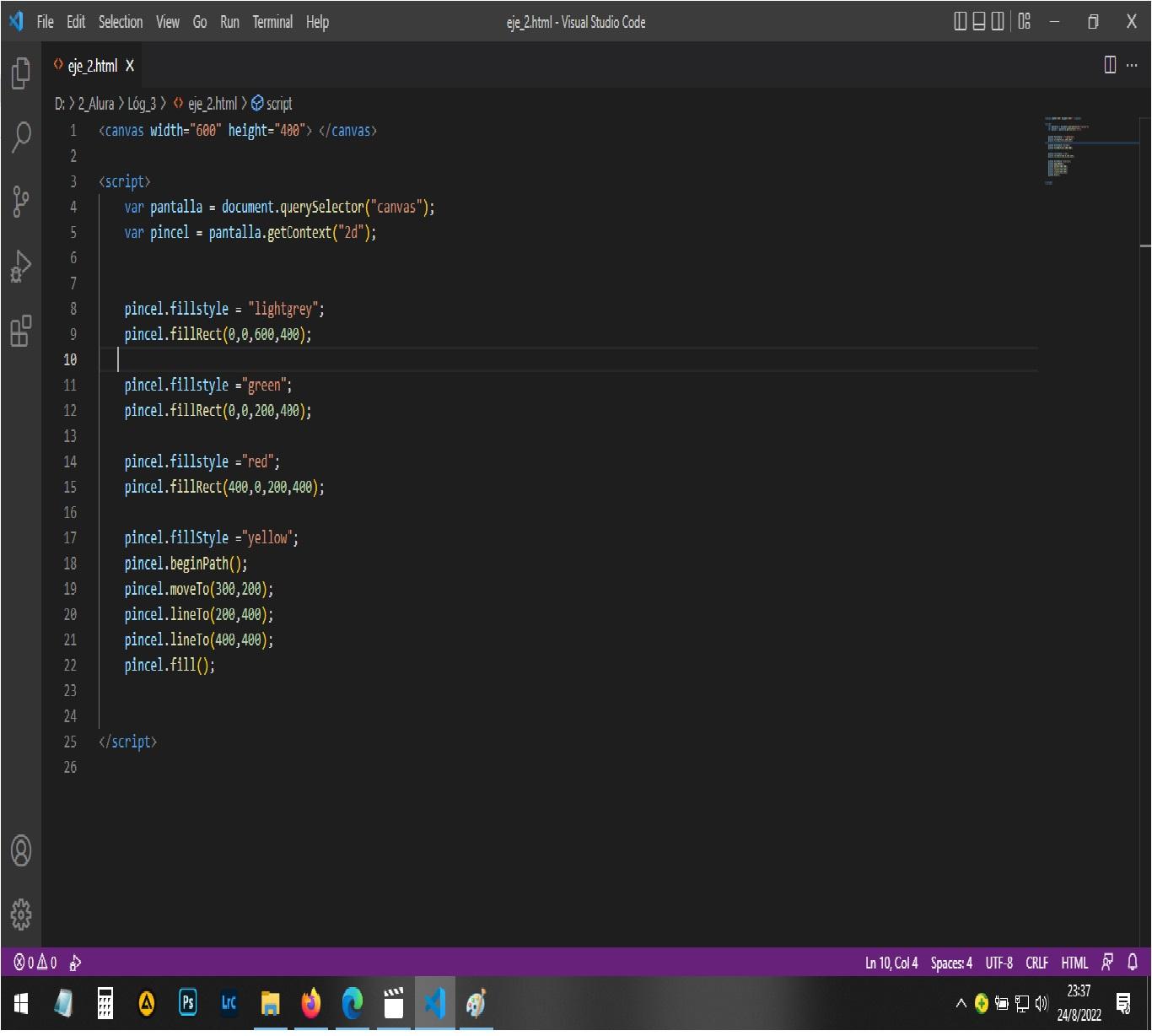1152x1036 pixels.
Task: Open the Manage gear icon
Action: click(x=21, y=914)
